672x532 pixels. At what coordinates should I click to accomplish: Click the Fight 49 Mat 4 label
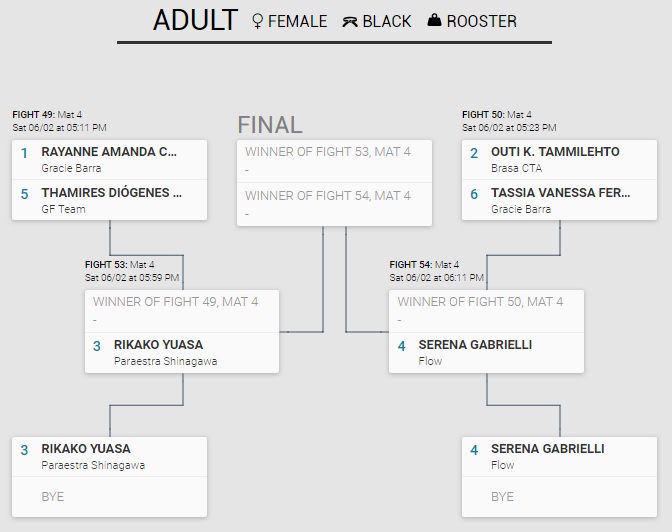coord(47,115)
